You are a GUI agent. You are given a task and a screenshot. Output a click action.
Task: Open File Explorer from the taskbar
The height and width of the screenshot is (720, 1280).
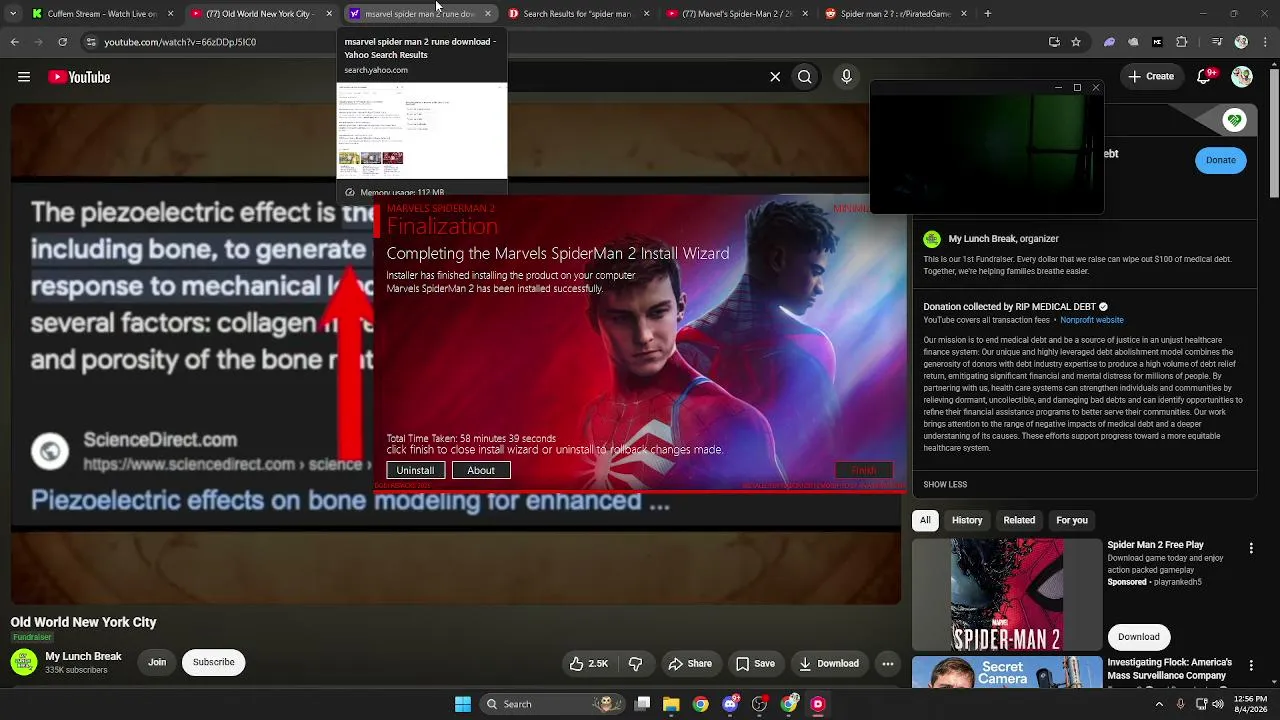(671, 704)
